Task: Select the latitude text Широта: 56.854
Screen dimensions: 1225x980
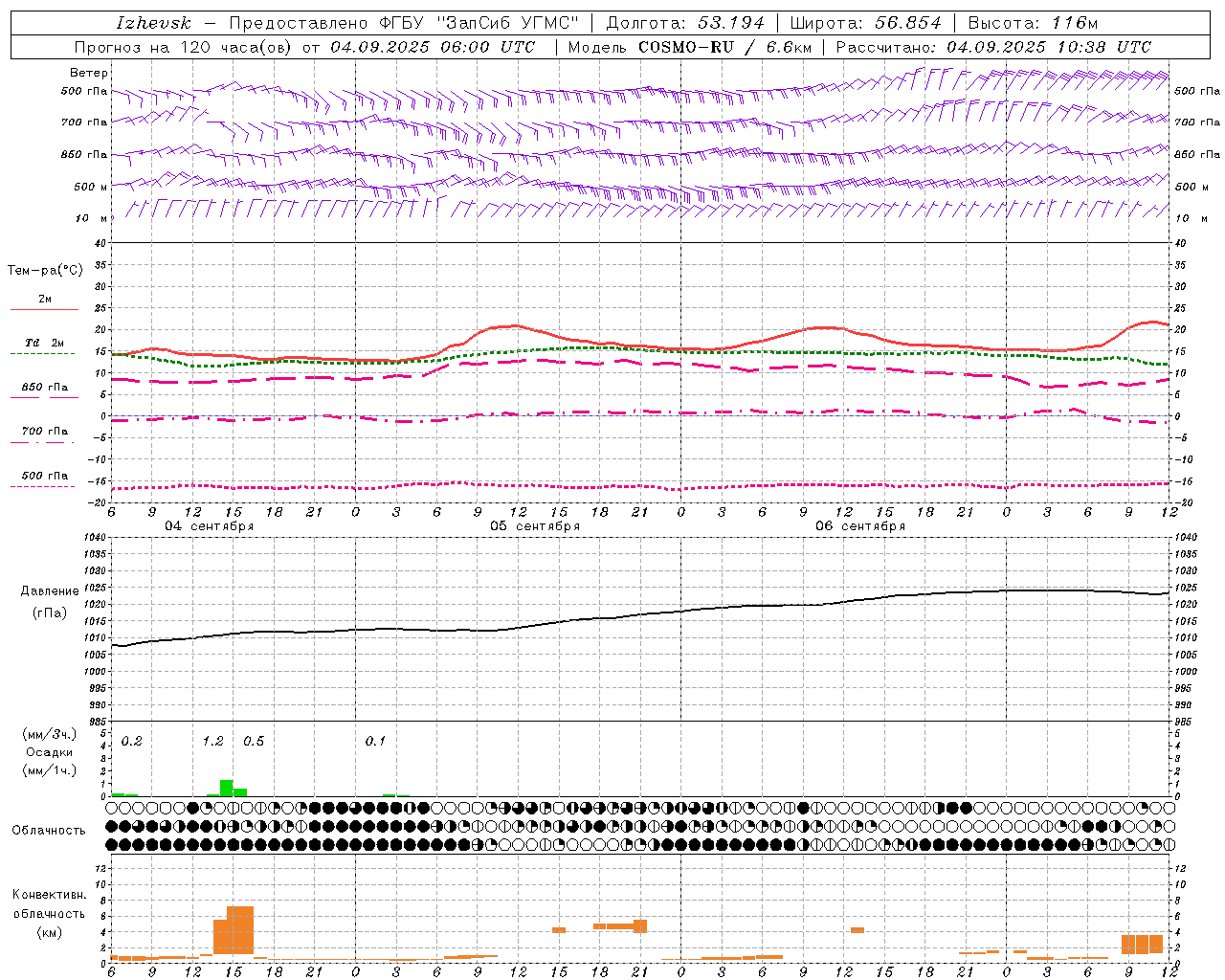Action: 865,23
